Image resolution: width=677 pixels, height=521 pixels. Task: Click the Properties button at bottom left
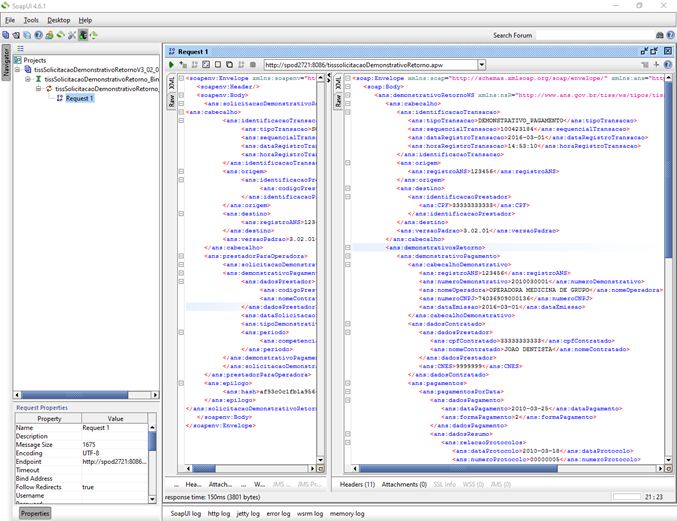click(x=35, y=513)
